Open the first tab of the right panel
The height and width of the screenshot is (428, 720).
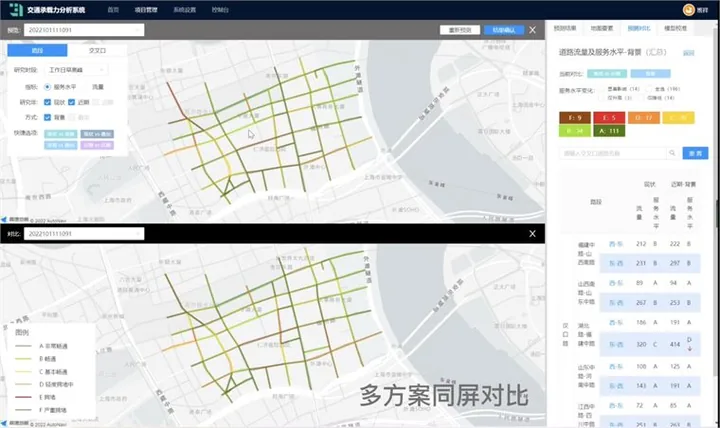[x=565, y=28]
